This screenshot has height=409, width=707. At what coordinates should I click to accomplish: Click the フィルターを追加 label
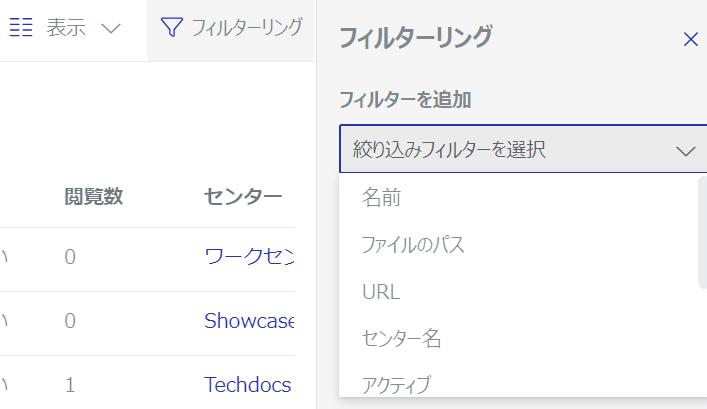click(405, 100)
